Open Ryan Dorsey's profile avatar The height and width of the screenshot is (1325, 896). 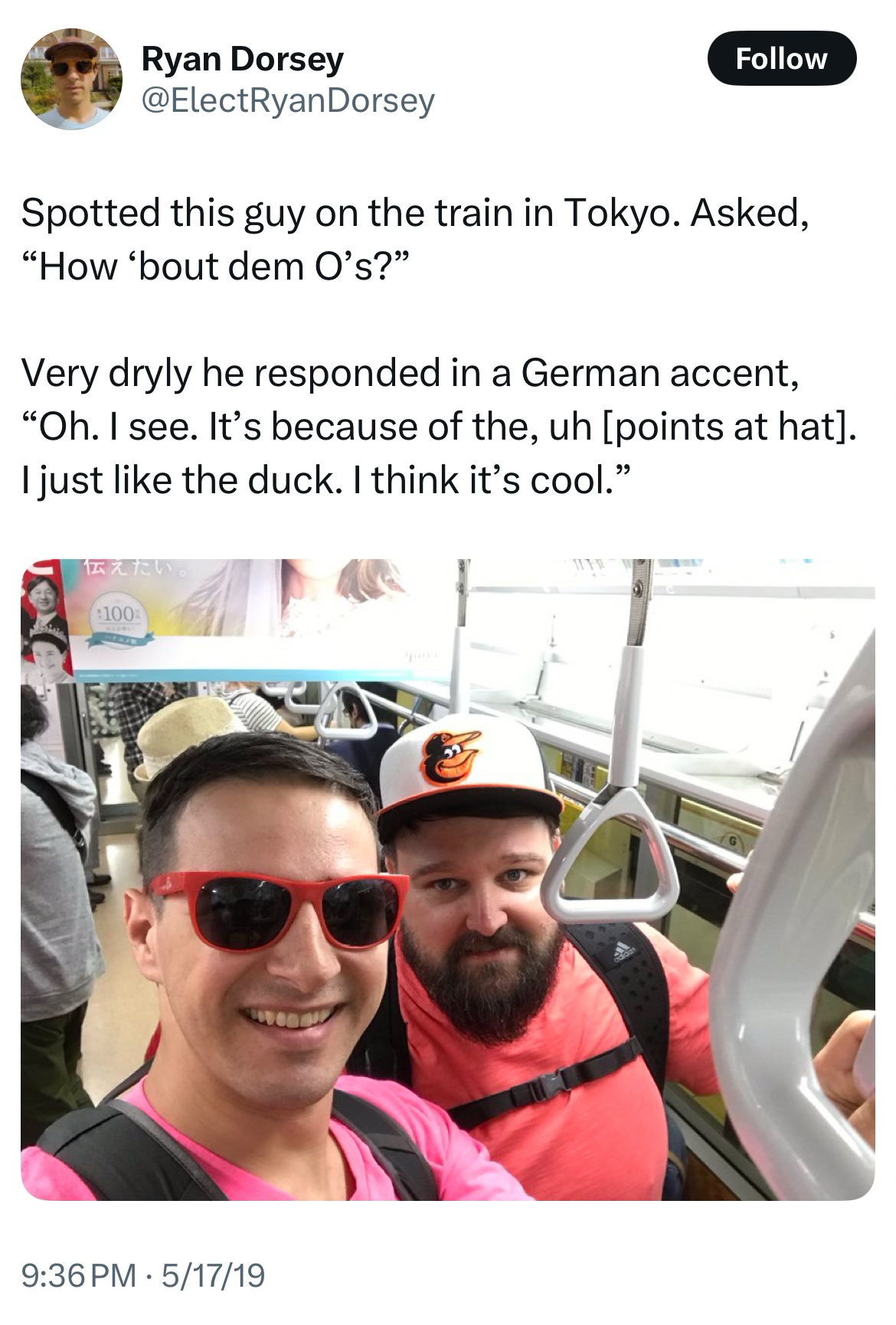coord(72,79)
